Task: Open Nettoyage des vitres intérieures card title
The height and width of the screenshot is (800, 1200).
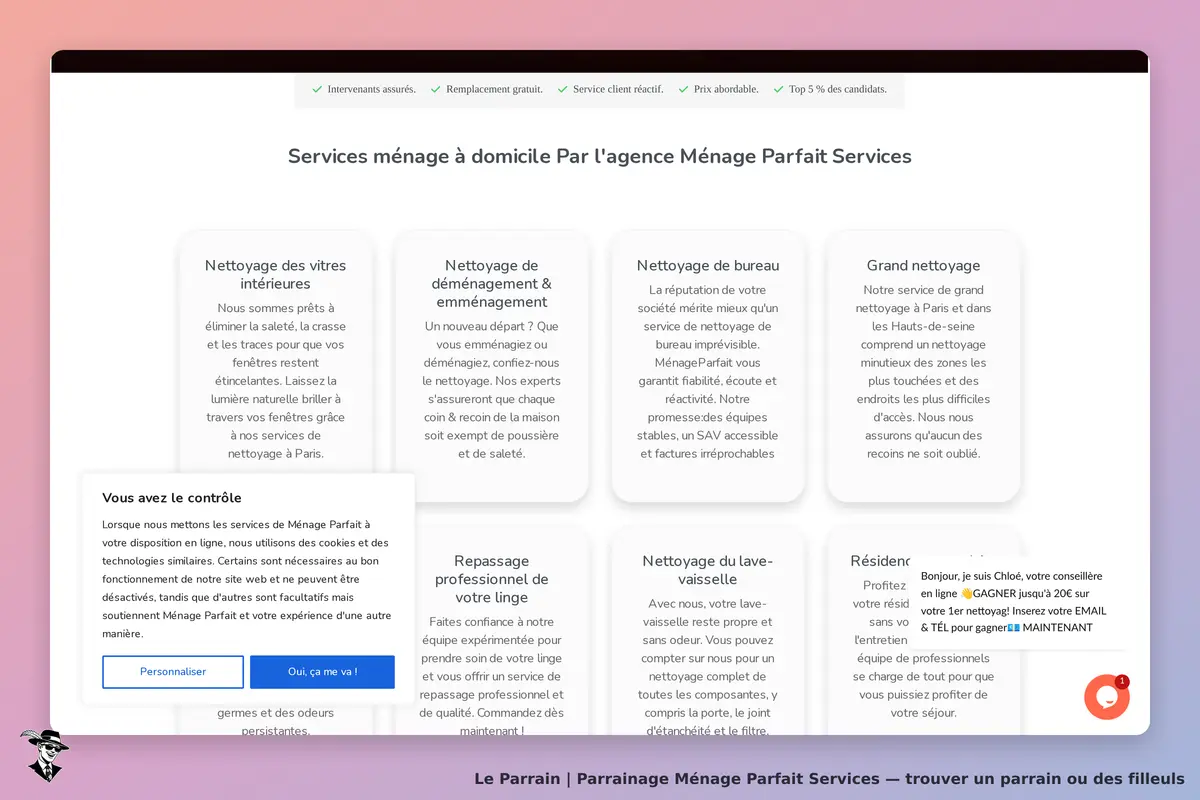Action: (x=276, y=275)
